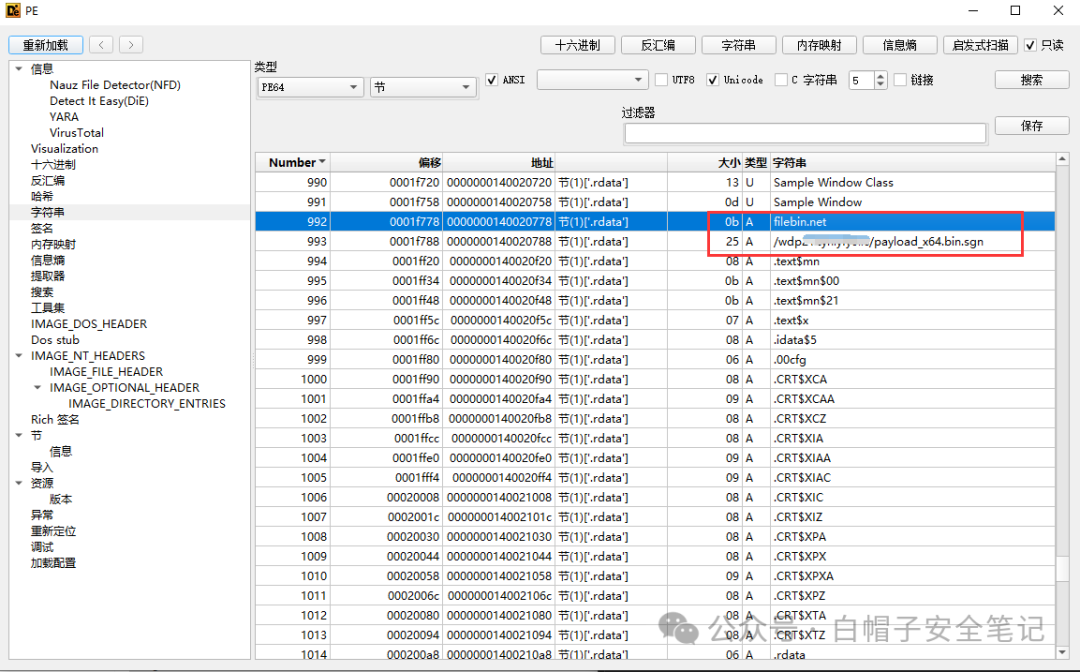Select Nauz File Detector(NFD) in tree
1080x672 pixels.
pos(115,85)
